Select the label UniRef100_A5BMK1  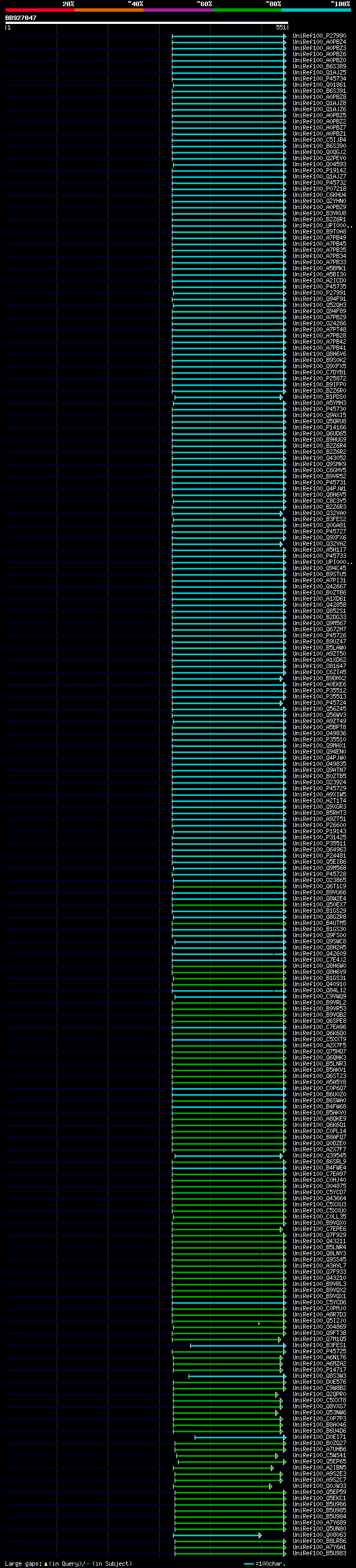click(319, 269)
